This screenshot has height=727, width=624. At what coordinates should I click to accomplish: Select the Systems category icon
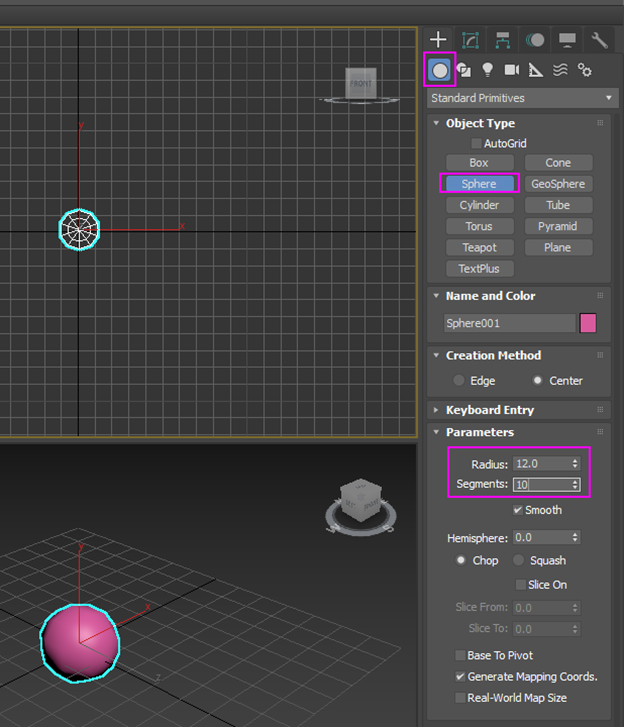tap(585, 70)
